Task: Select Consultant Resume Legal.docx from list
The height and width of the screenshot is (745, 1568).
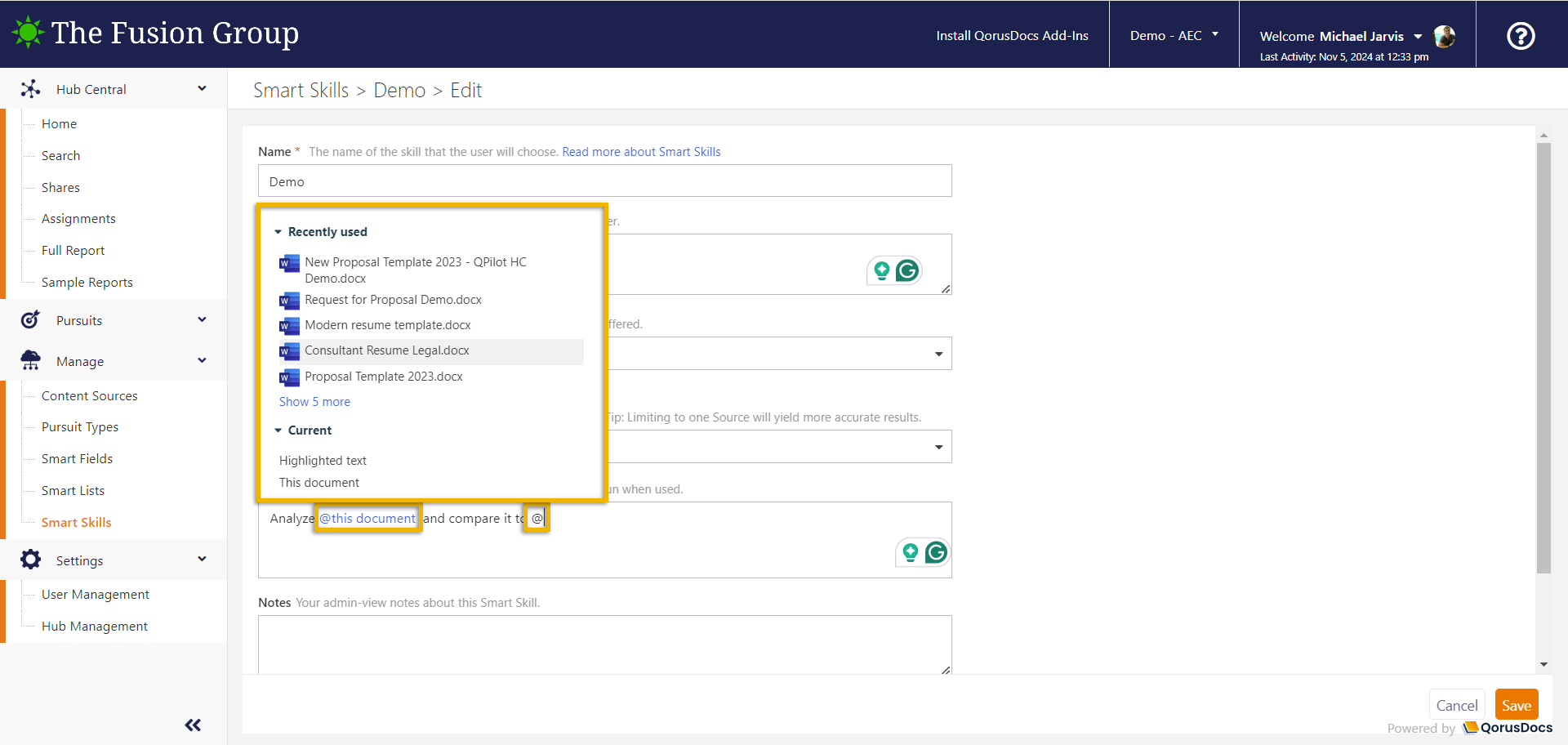Action: tap(386, 350)
